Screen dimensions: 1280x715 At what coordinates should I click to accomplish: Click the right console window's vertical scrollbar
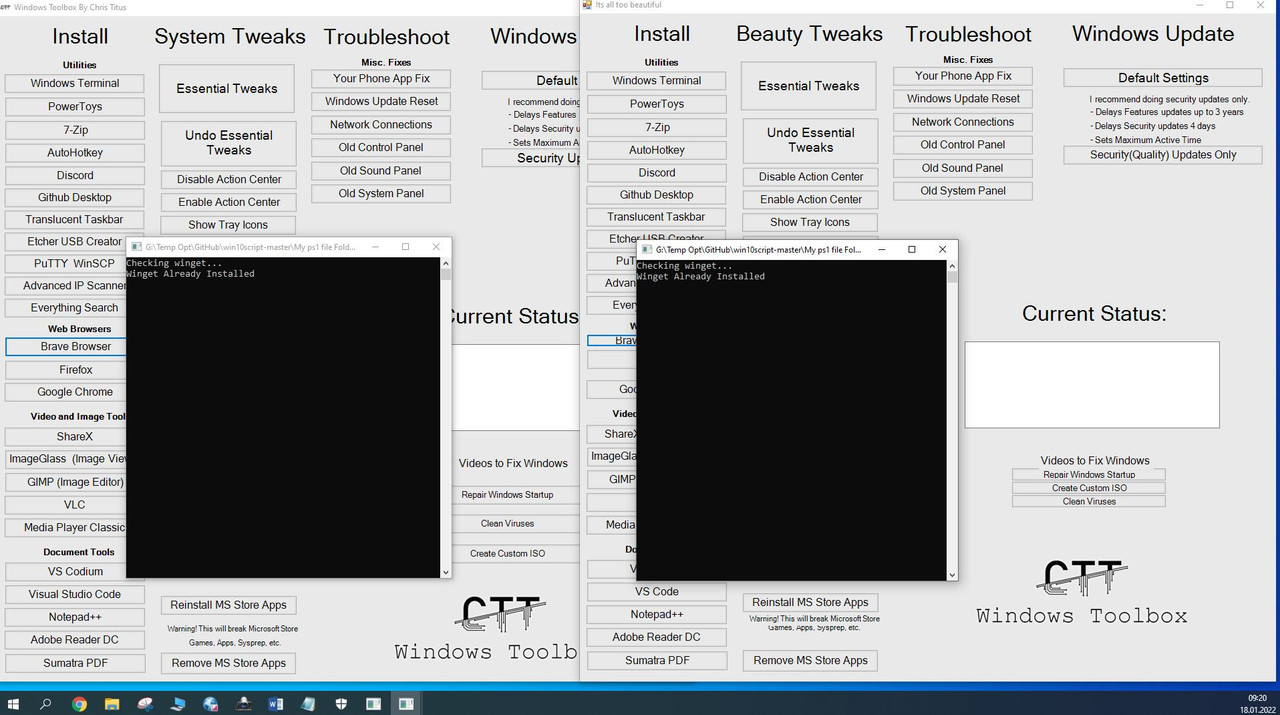[x=952, y=421]
